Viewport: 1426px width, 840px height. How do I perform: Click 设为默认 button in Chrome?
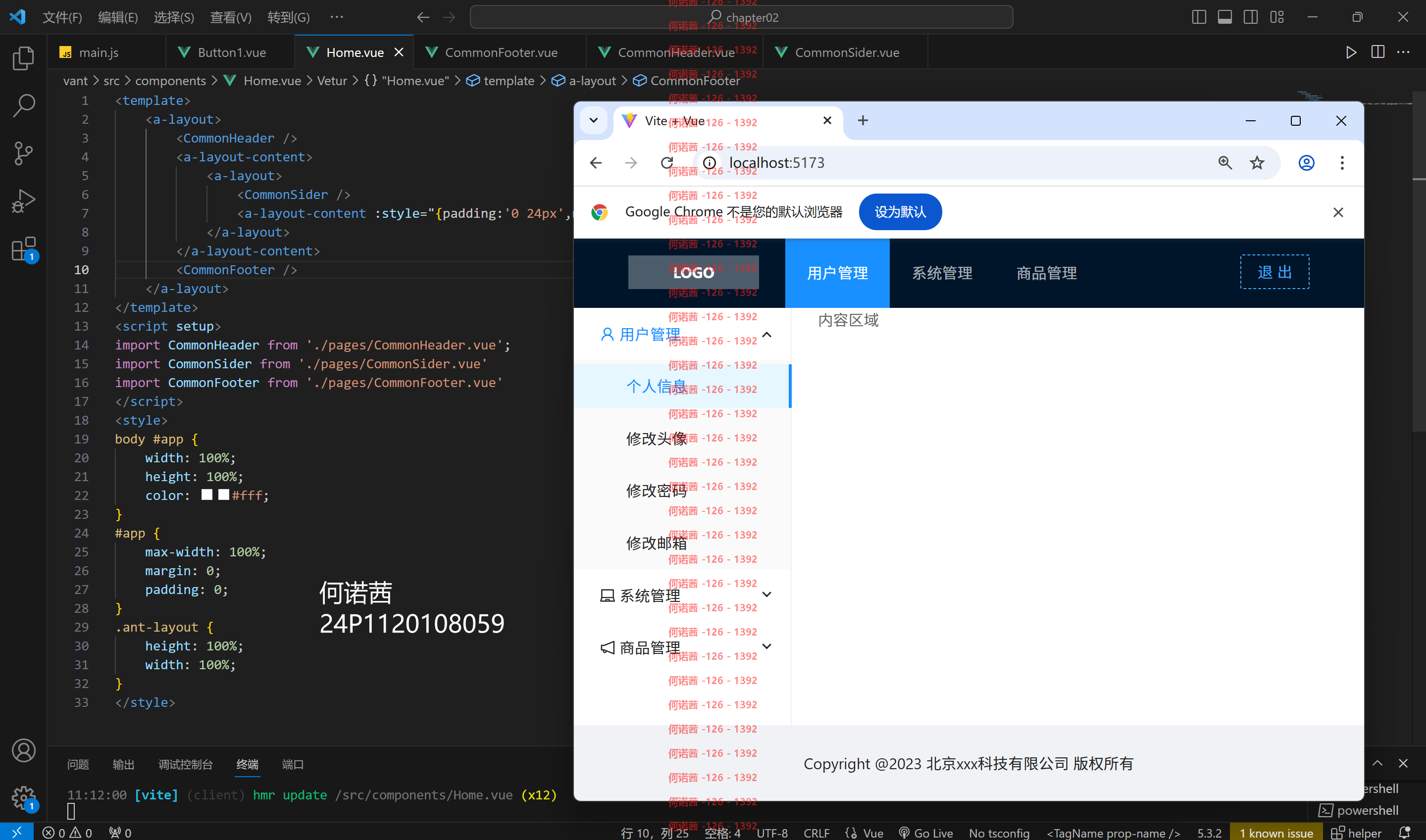coord(900,212)
